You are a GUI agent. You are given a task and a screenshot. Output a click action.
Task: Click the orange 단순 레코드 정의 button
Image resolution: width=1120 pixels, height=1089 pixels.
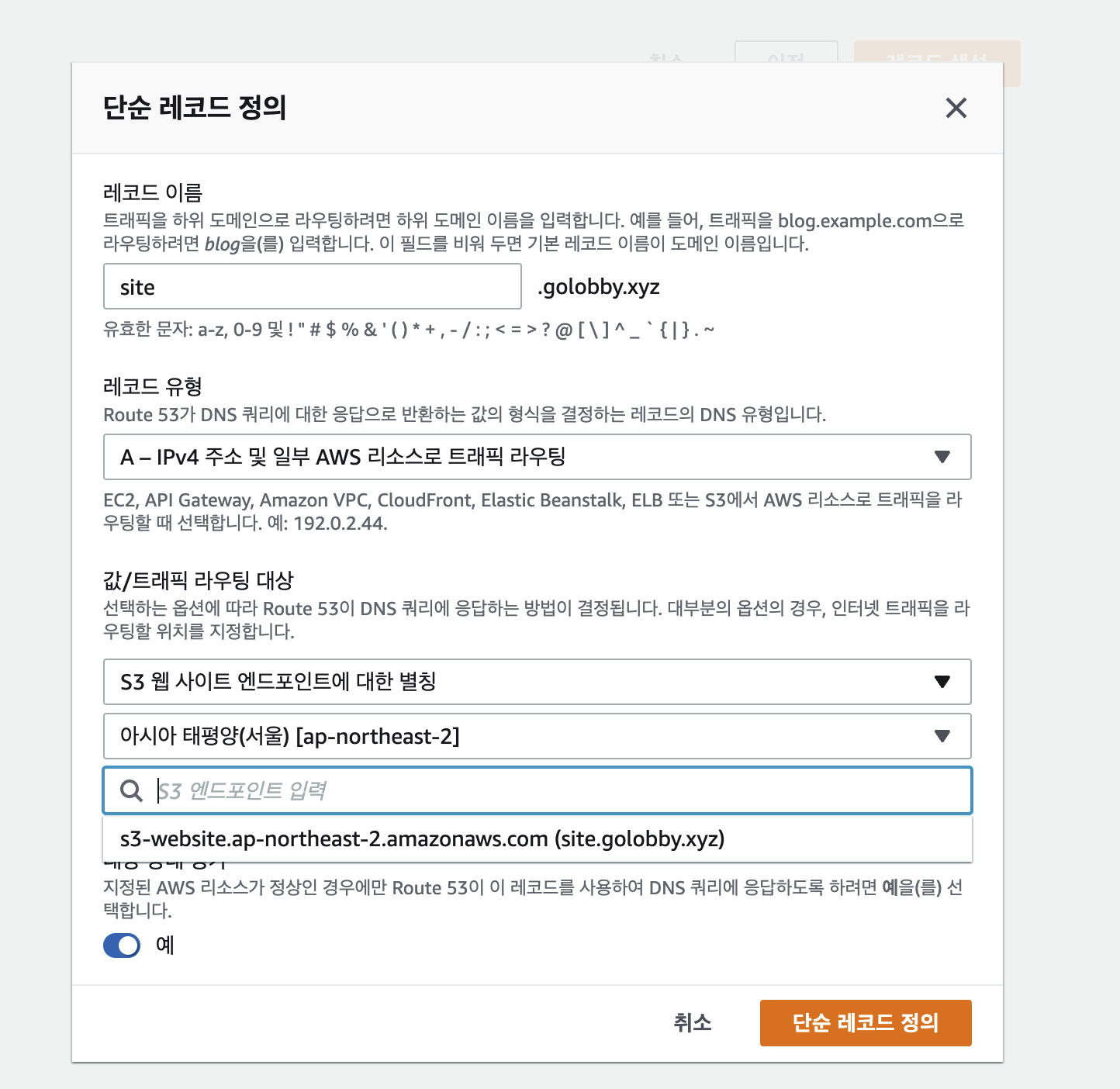[x=866, y=1023]
